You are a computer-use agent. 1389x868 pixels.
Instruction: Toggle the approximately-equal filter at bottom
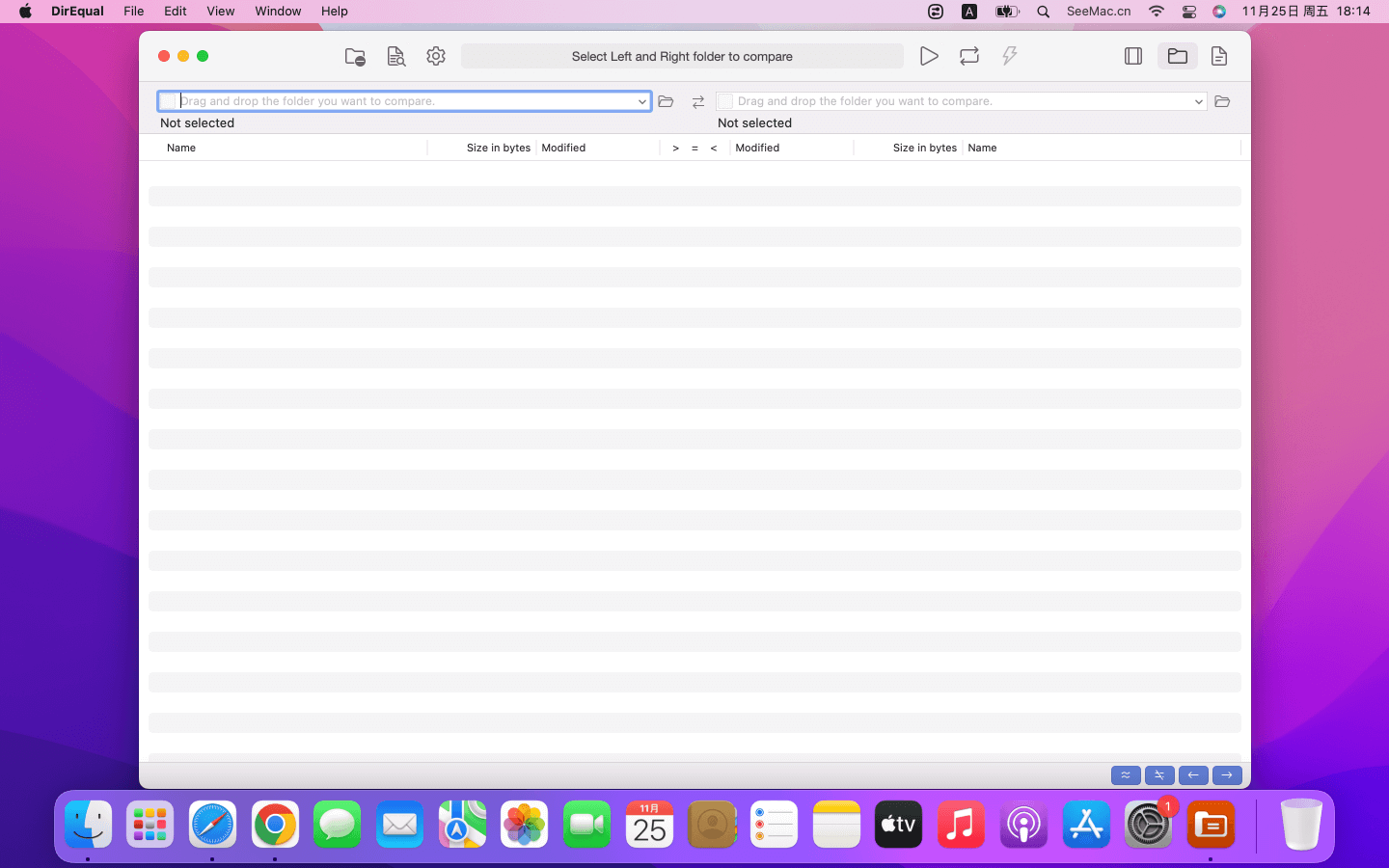pos(1126,775)
